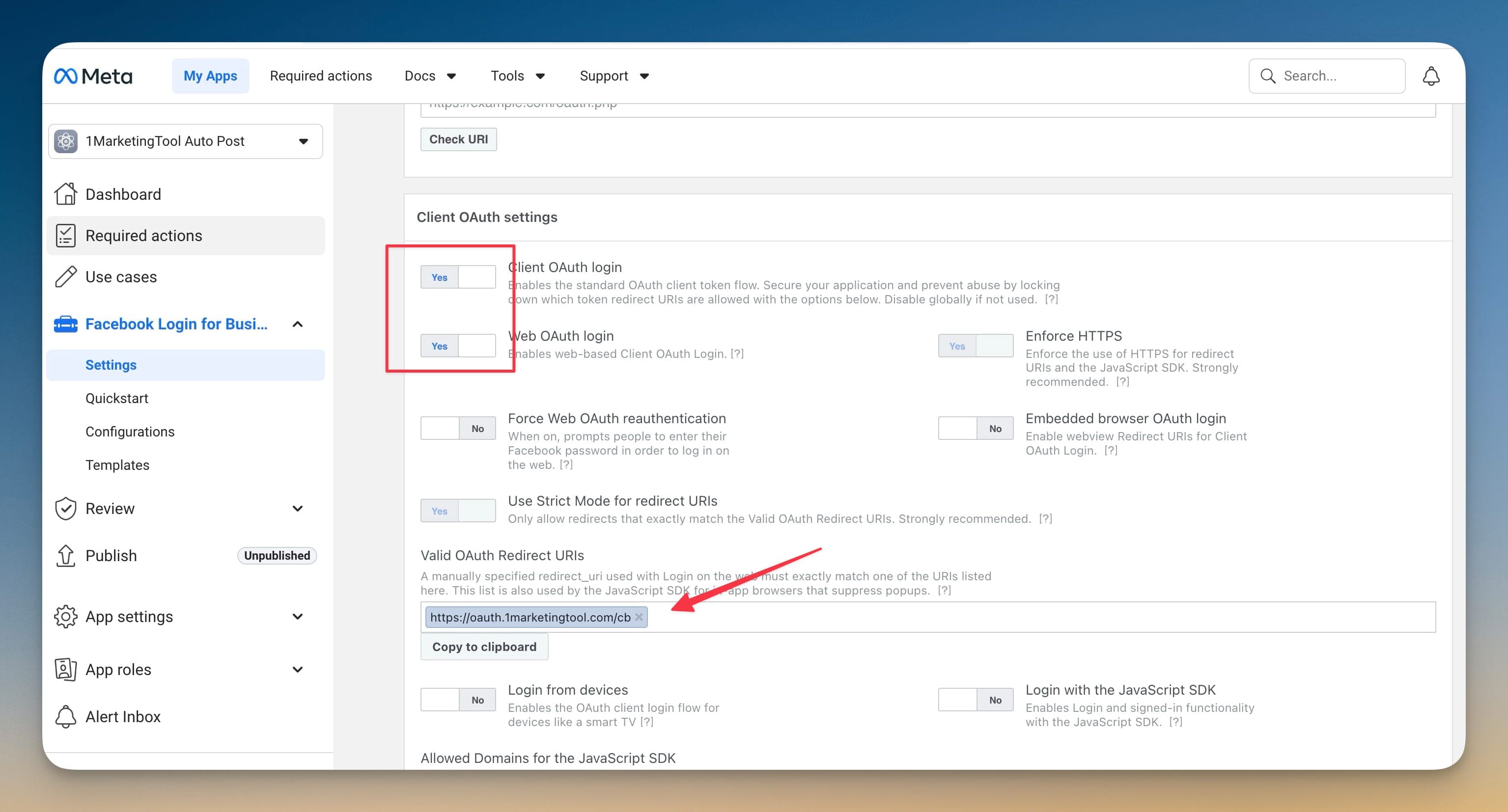This screenshot has height=812, width=1508.
Task: Click the App roles badge icon
Action: (65, 669)
